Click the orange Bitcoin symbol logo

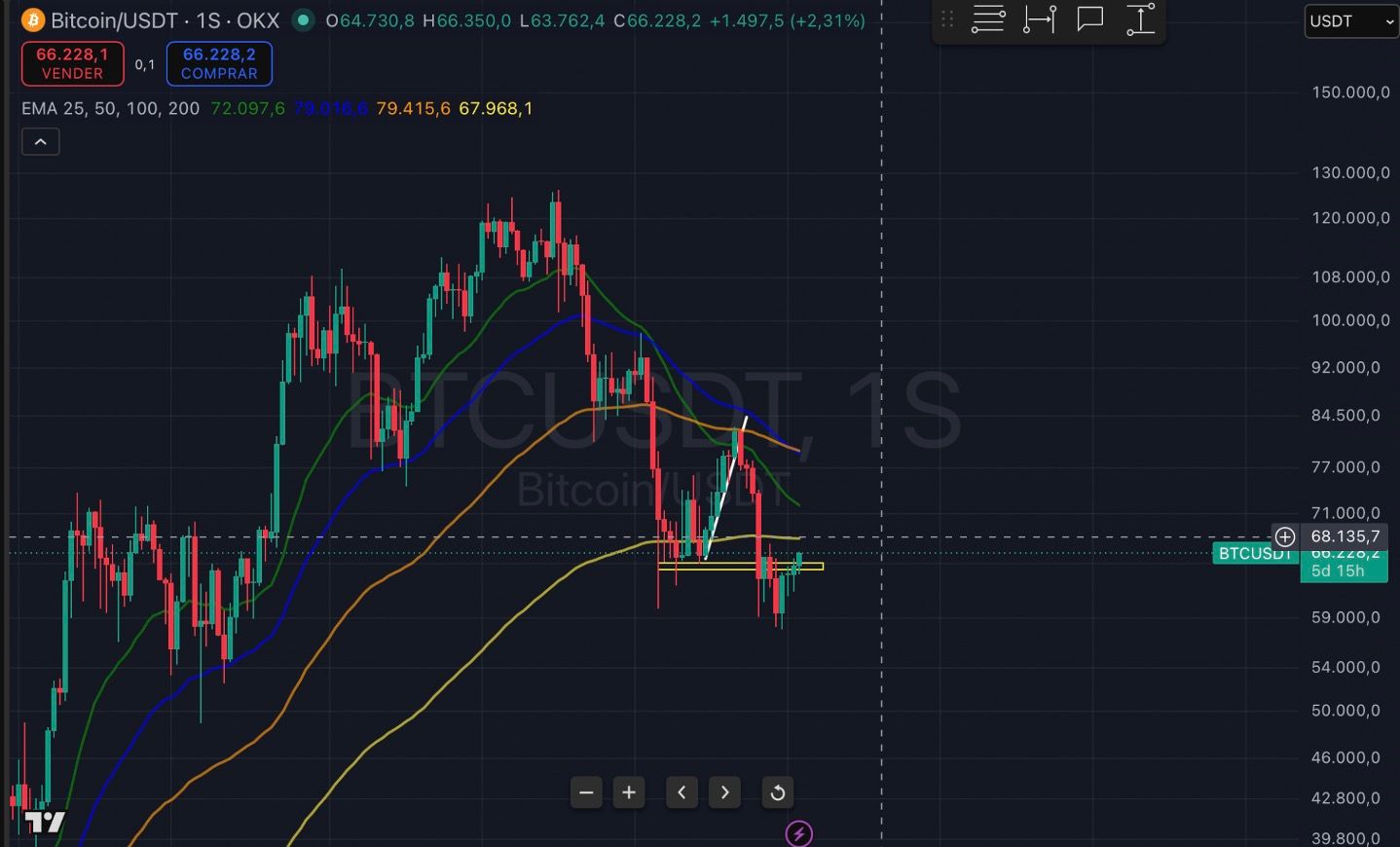coord(32,19)
